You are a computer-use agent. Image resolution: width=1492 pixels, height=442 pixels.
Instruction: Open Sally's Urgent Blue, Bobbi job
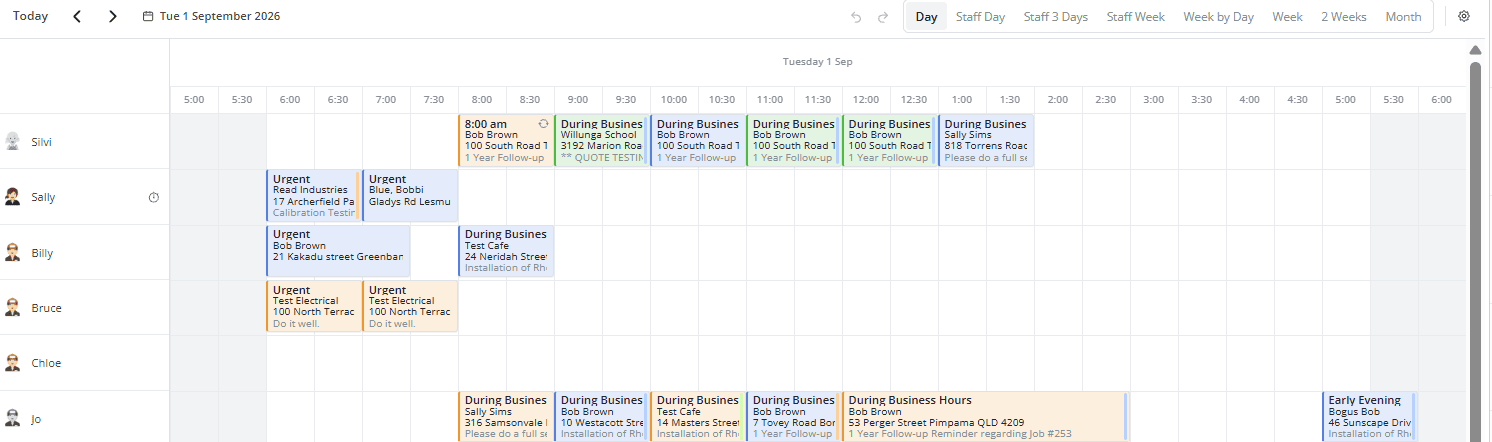(410, 196)
